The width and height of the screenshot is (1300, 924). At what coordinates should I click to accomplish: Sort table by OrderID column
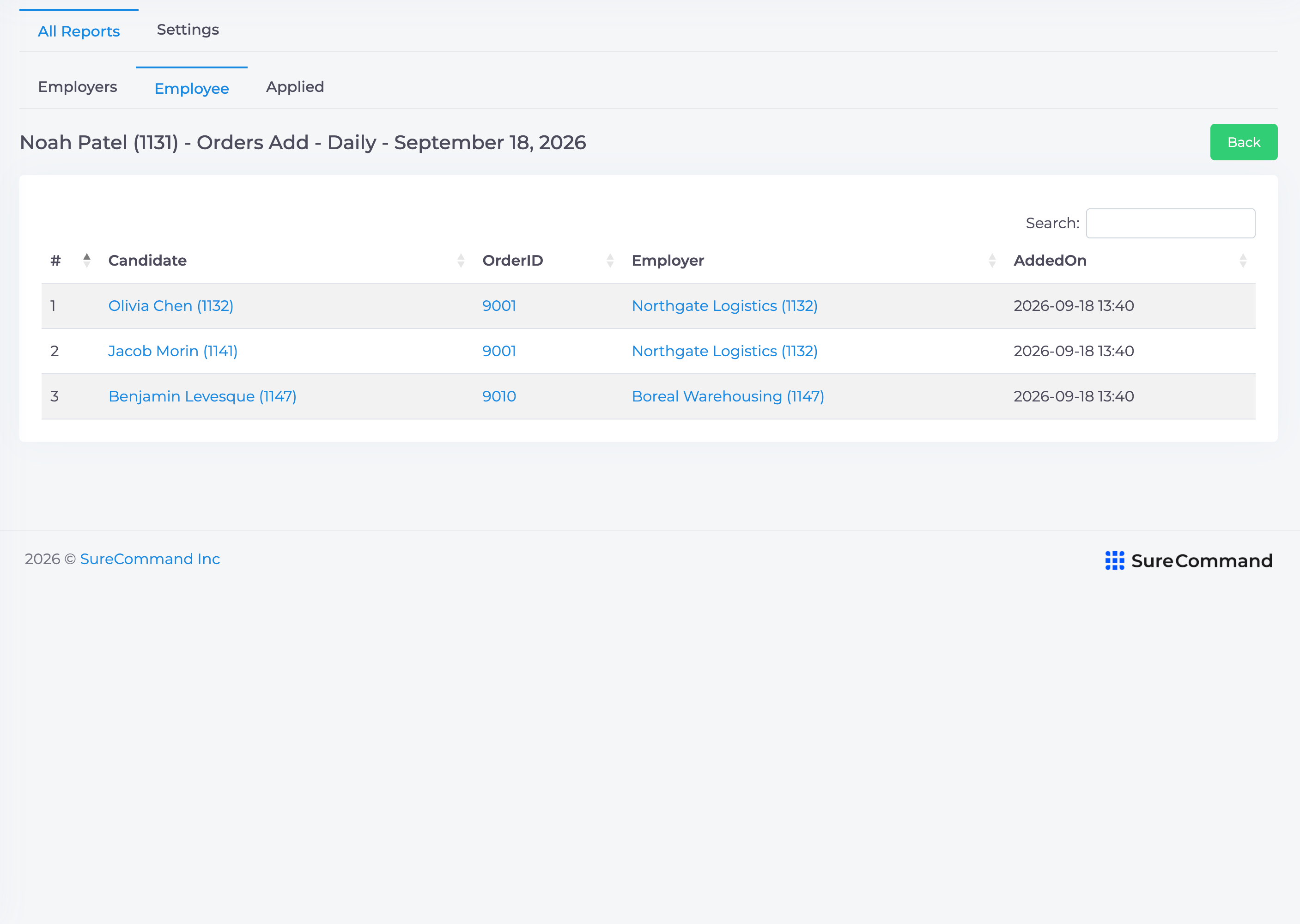(610, 261)
